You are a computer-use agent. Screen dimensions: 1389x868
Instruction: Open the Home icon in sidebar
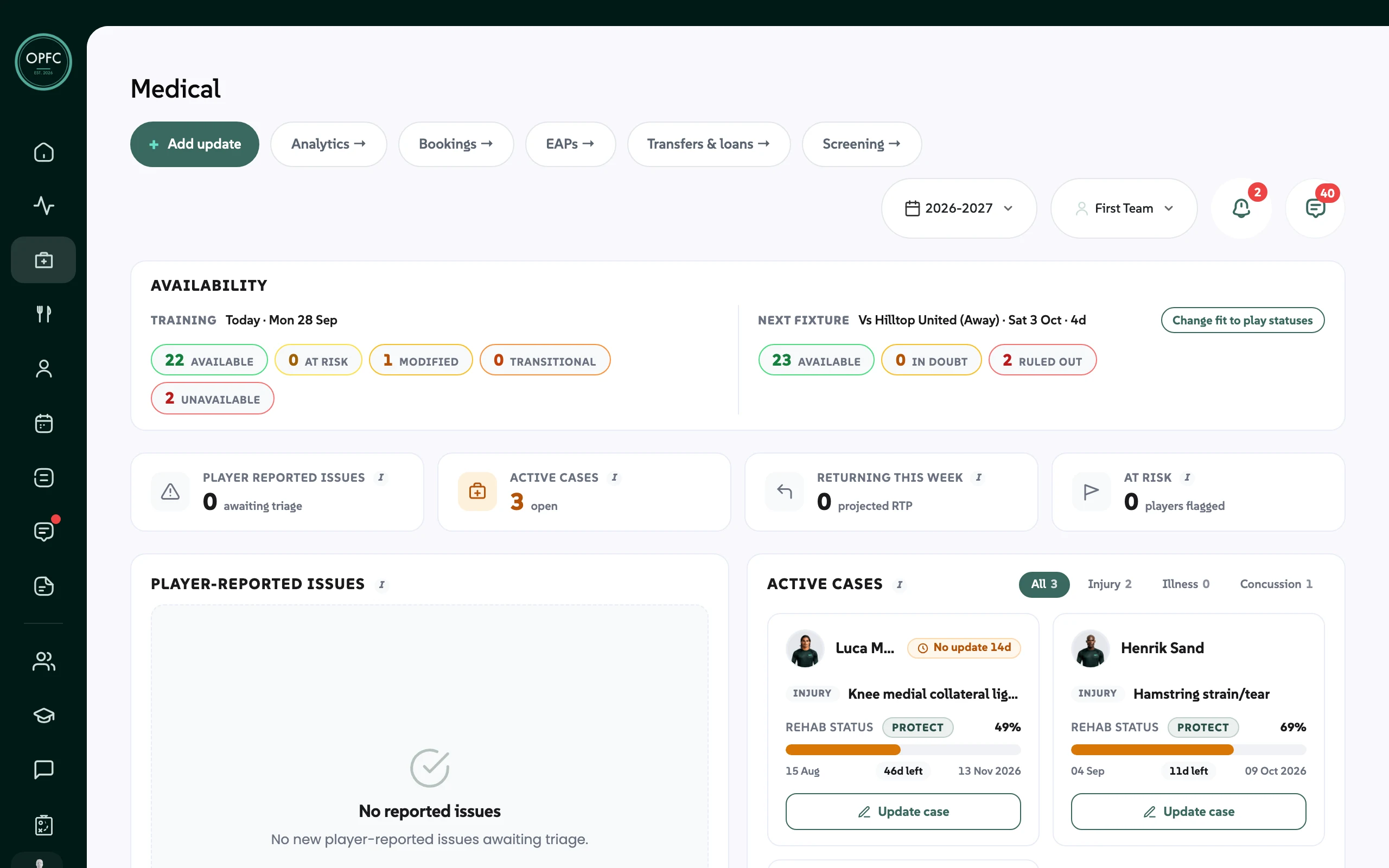coord(43,152)
